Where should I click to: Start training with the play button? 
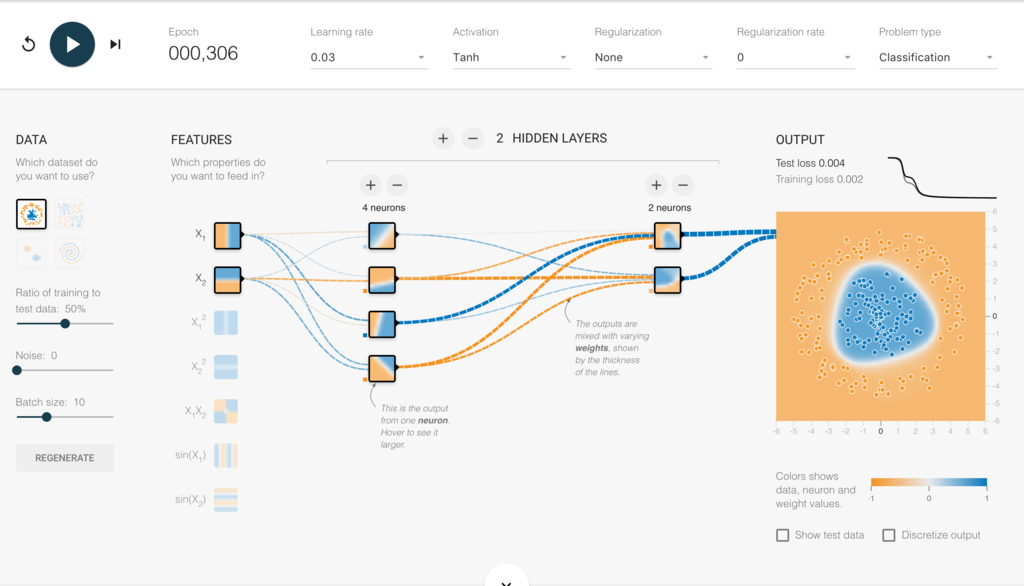click(x=72, y=44)
